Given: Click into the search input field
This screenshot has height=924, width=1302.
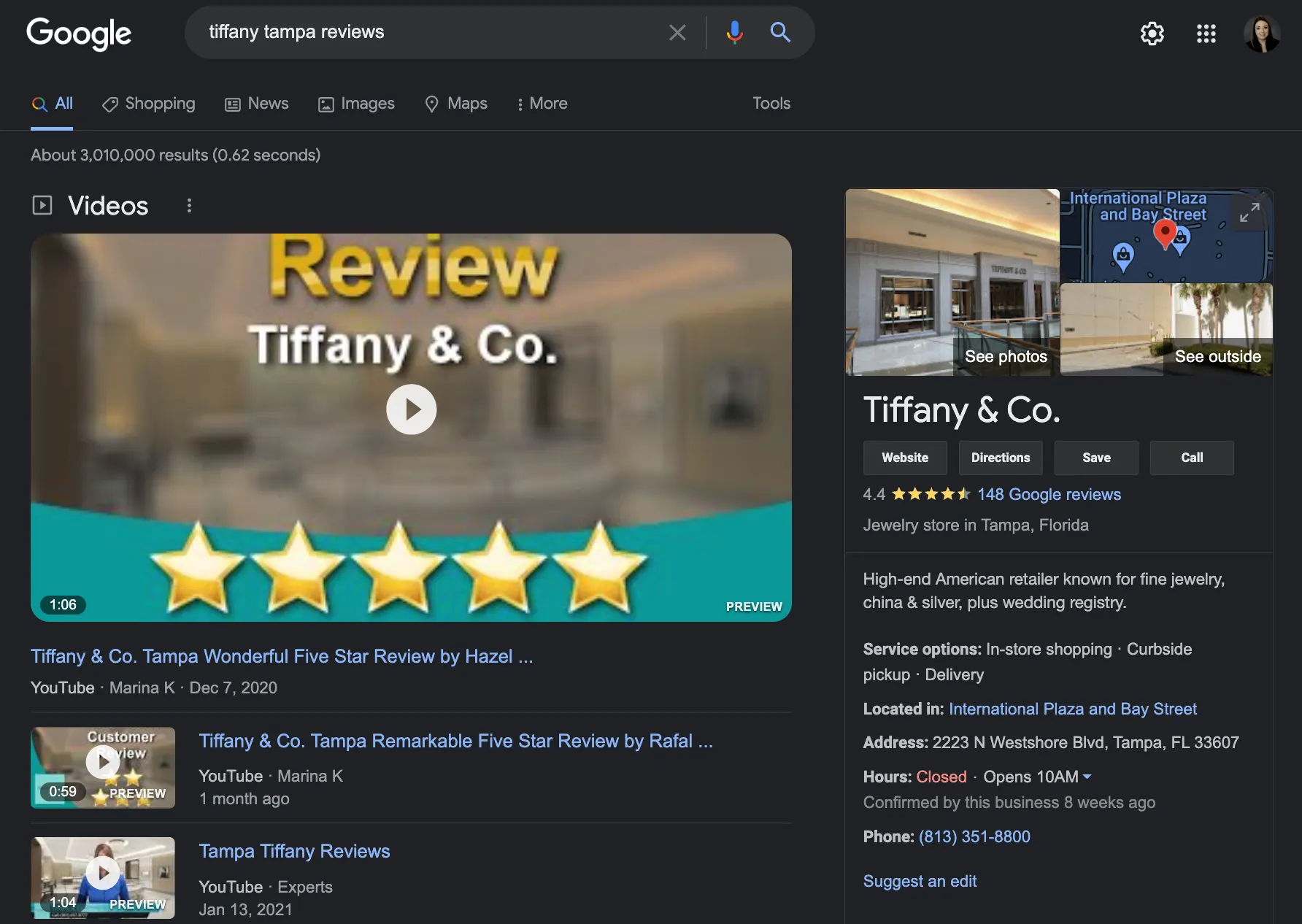Looking at the screenshot, I should [x=431, y=32].
